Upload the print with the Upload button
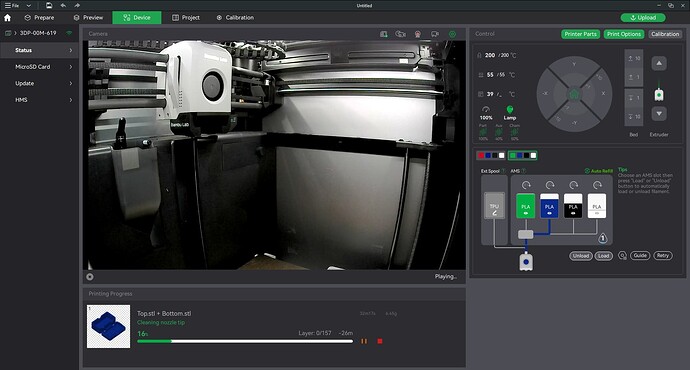The image size is (690, 370). tap(643, 18)
